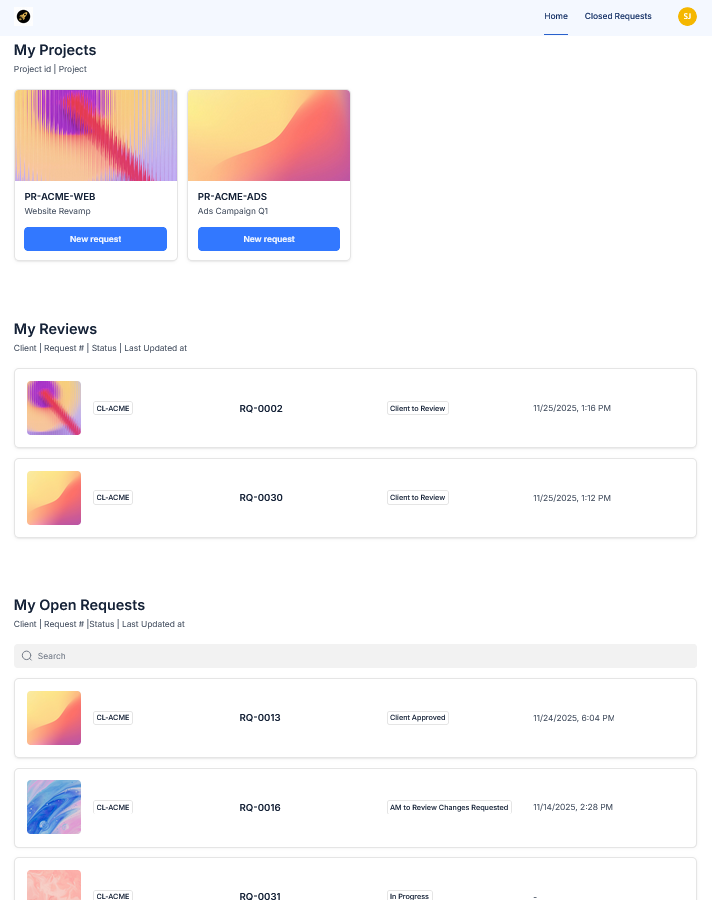Viewport: 712px width, 901px height.
Task: Open the PR-ACME-WEB project cover image
Action: pos(96,135)
